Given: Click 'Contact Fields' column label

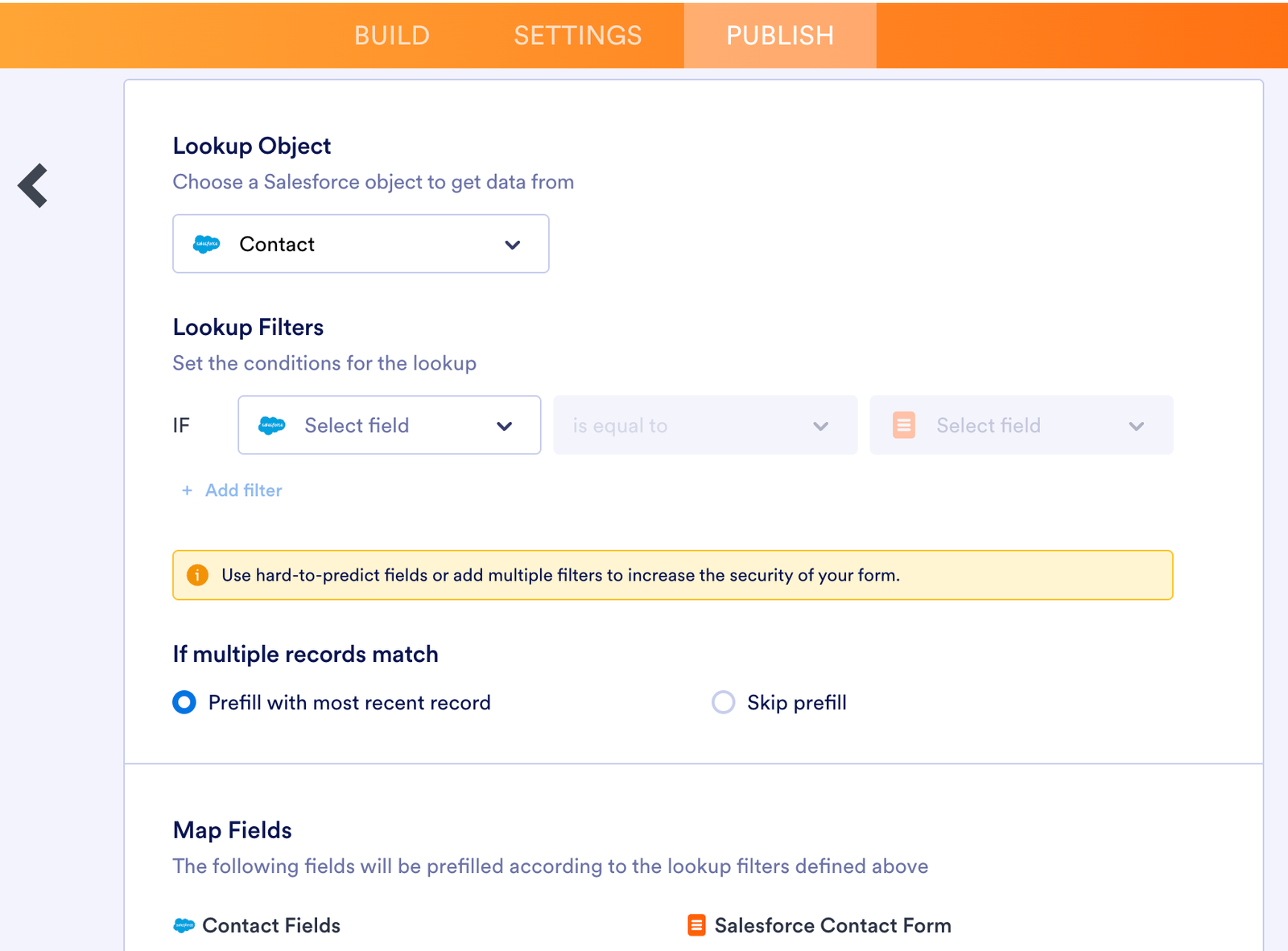Looking at the screenshot, I should pos(271,925).
